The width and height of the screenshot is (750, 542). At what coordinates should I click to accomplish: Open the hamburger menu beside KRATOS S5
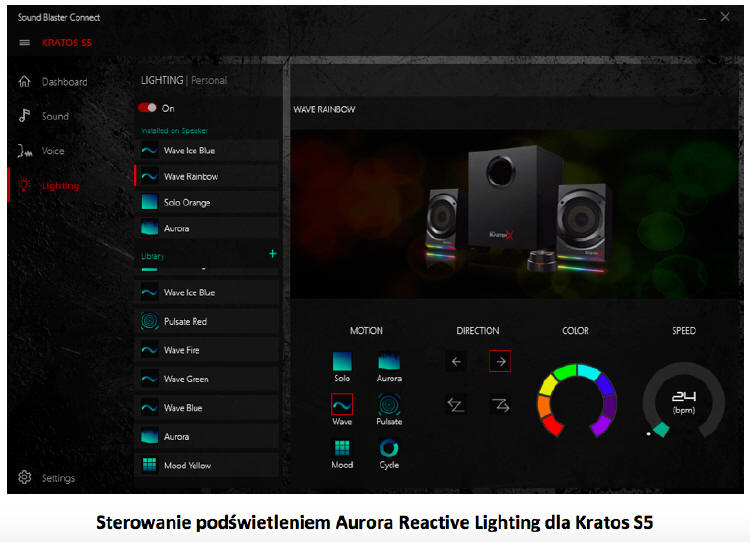[x=24, y=43]
